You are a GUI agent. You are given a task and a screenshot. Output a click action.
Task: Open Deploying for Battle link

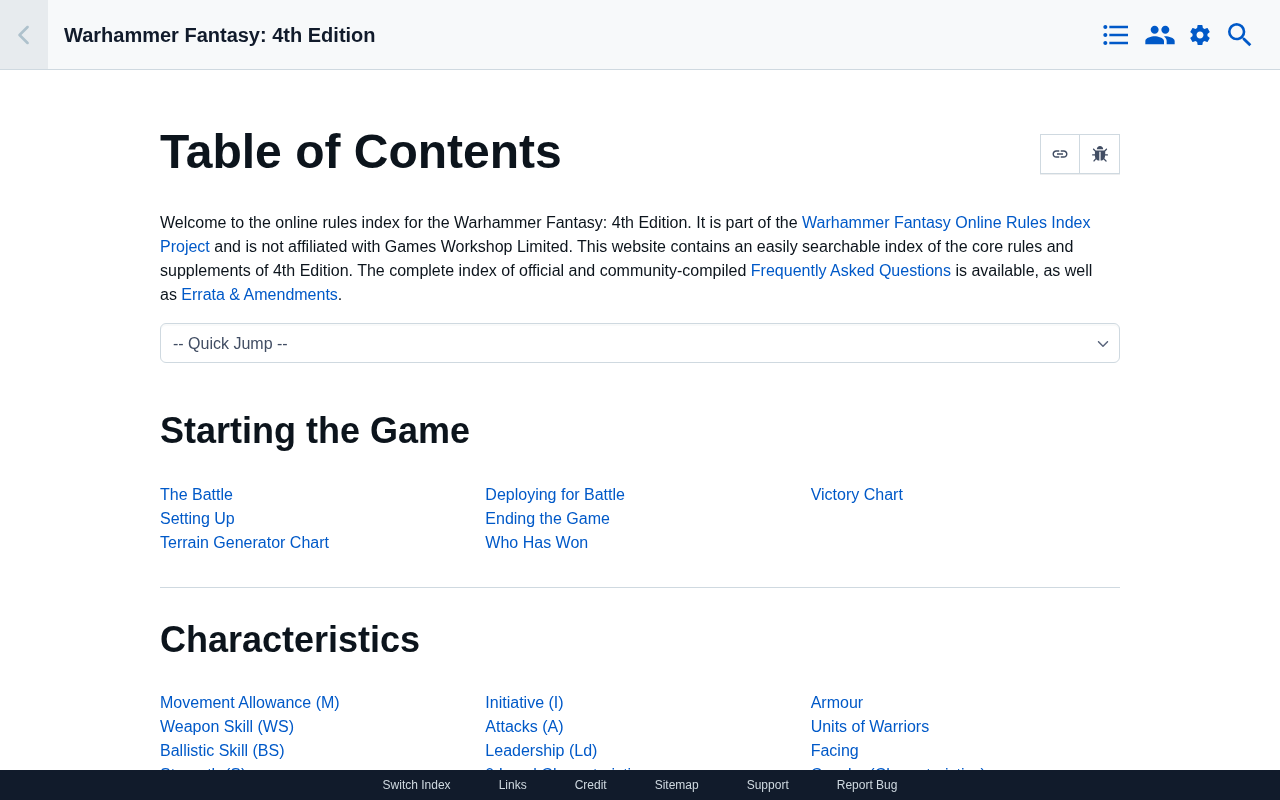[x=555, y=495]
